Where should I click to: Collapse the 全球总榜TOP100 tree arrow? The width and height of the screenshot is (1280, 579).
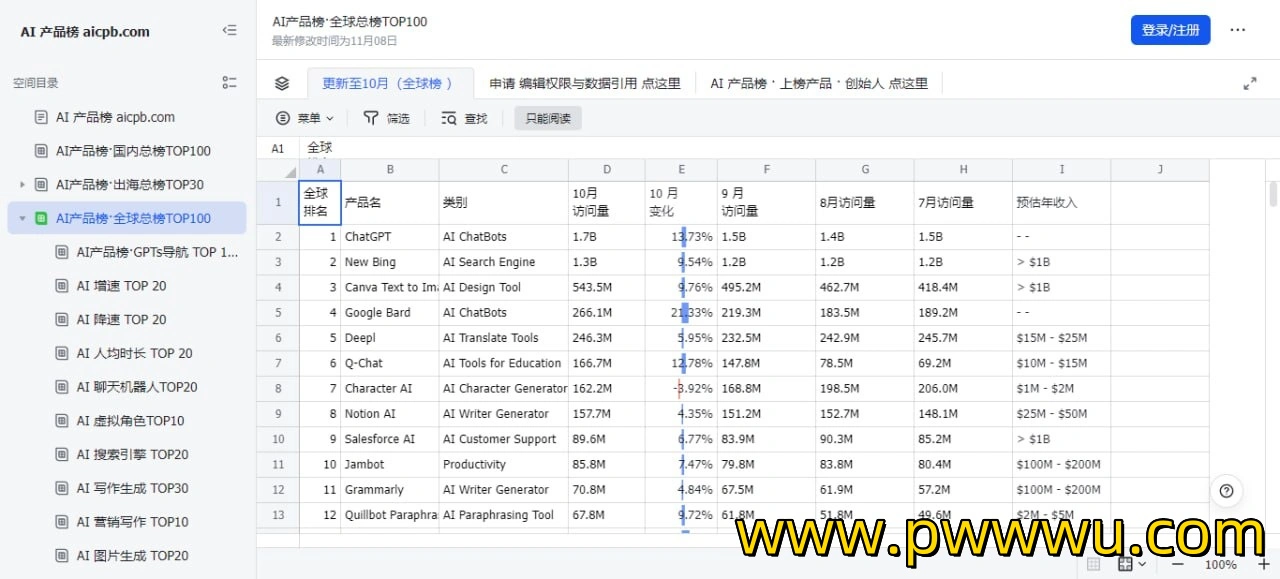click(x=23, y=218)
